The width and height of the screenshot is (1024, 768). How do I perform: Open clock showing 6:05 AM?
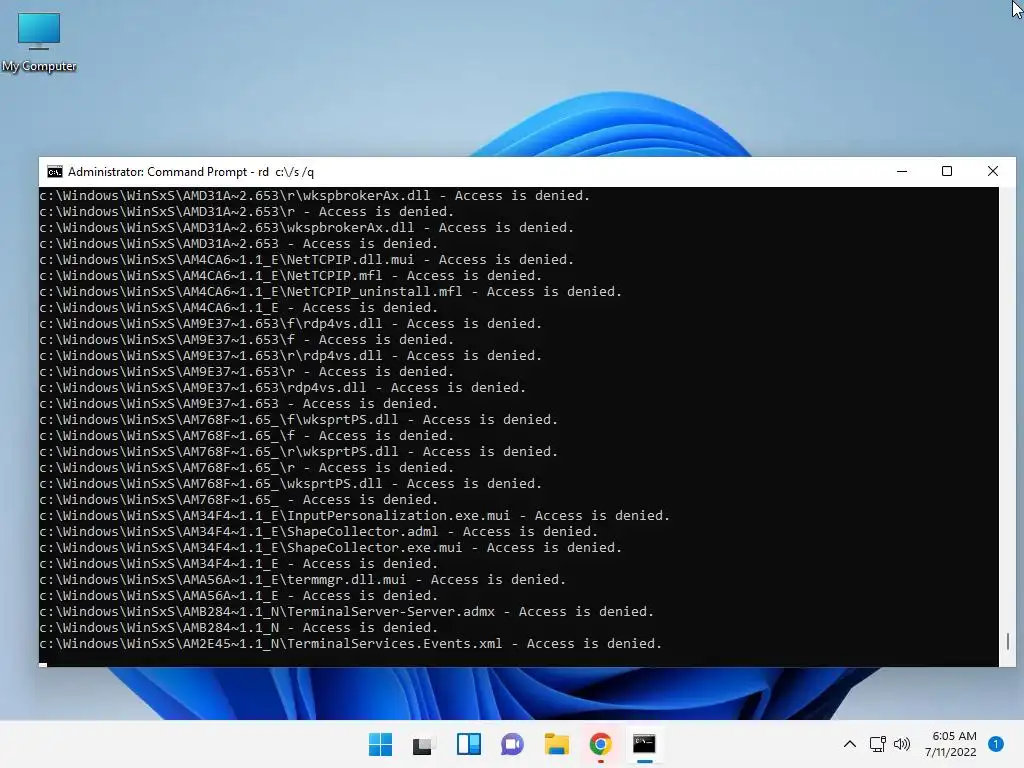(x=951, y=744)
